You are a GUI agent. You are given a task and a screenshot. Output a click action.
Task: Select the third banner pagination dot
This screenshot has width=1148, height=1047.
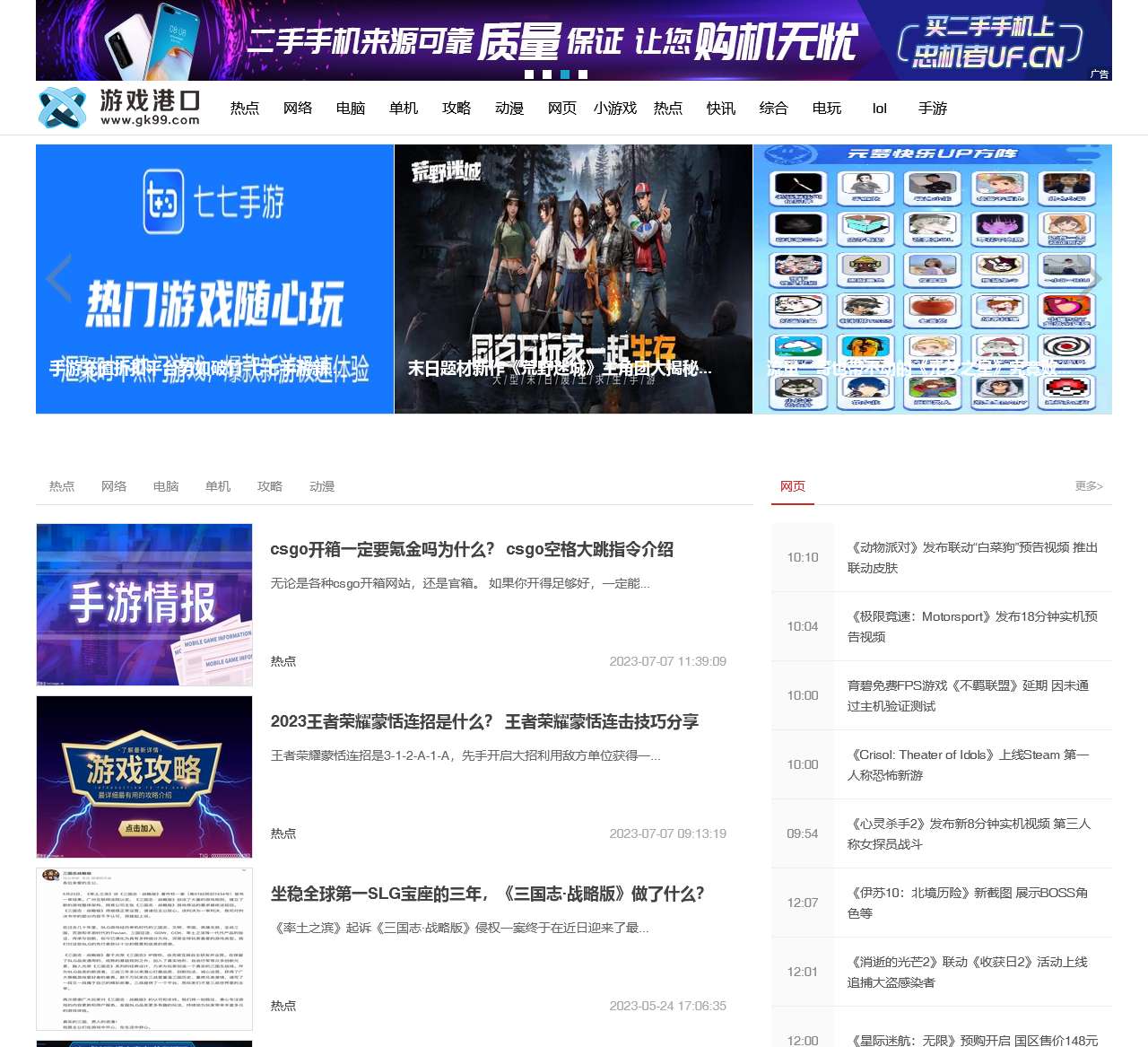point(565,74)
